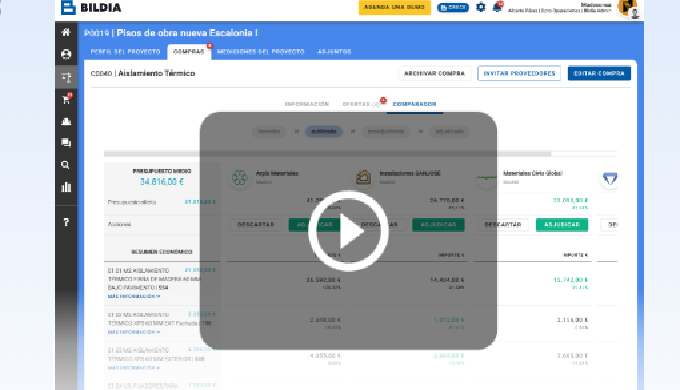This screenshot has height=390, width=680.
Task: Expand Más información for item 01.03
Action: tap(134, 368)
